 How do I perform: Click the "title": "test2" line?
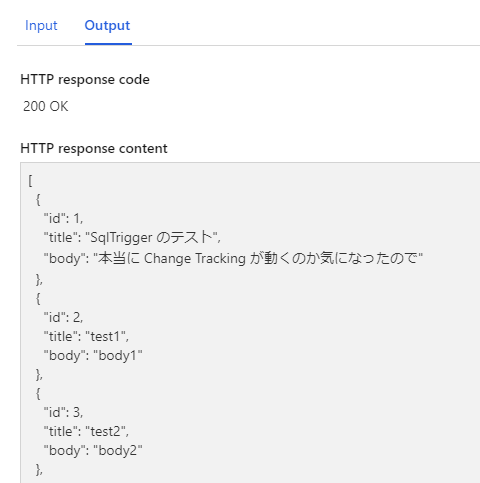click(x=86, y=432)
